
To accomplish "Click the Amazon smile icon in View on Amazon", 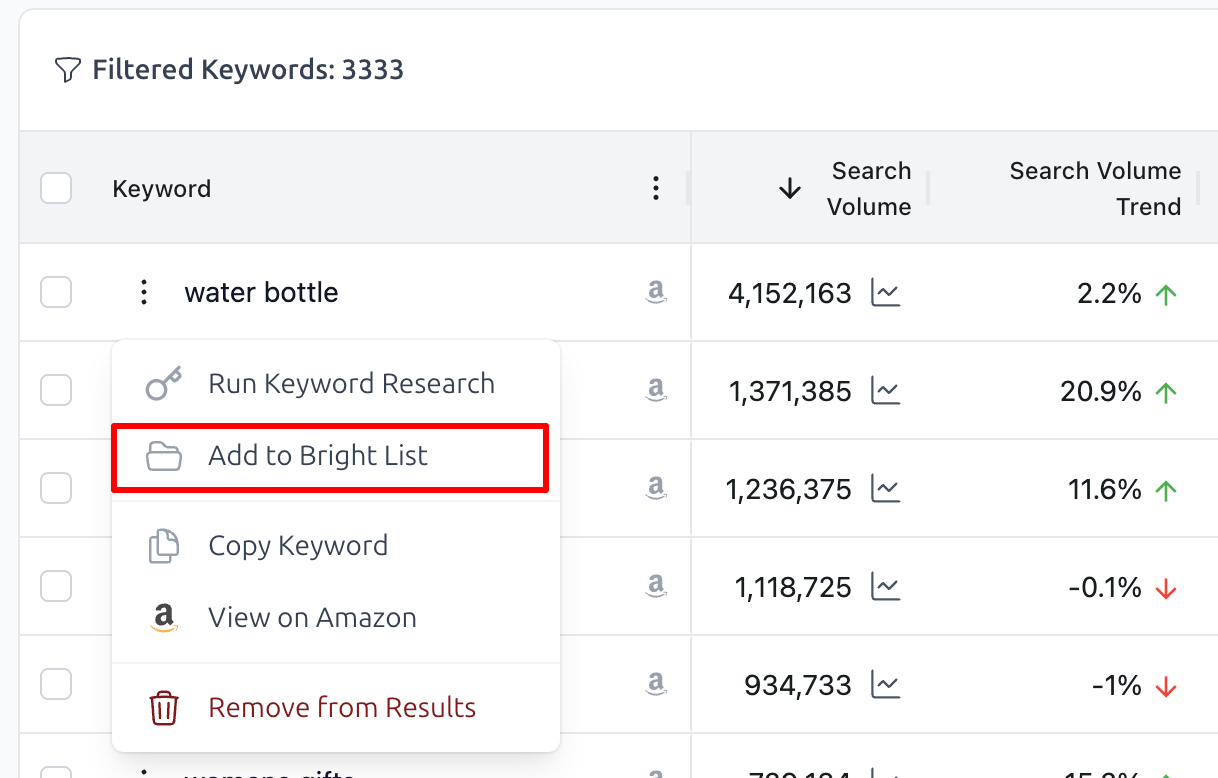I will coord(164,617).
